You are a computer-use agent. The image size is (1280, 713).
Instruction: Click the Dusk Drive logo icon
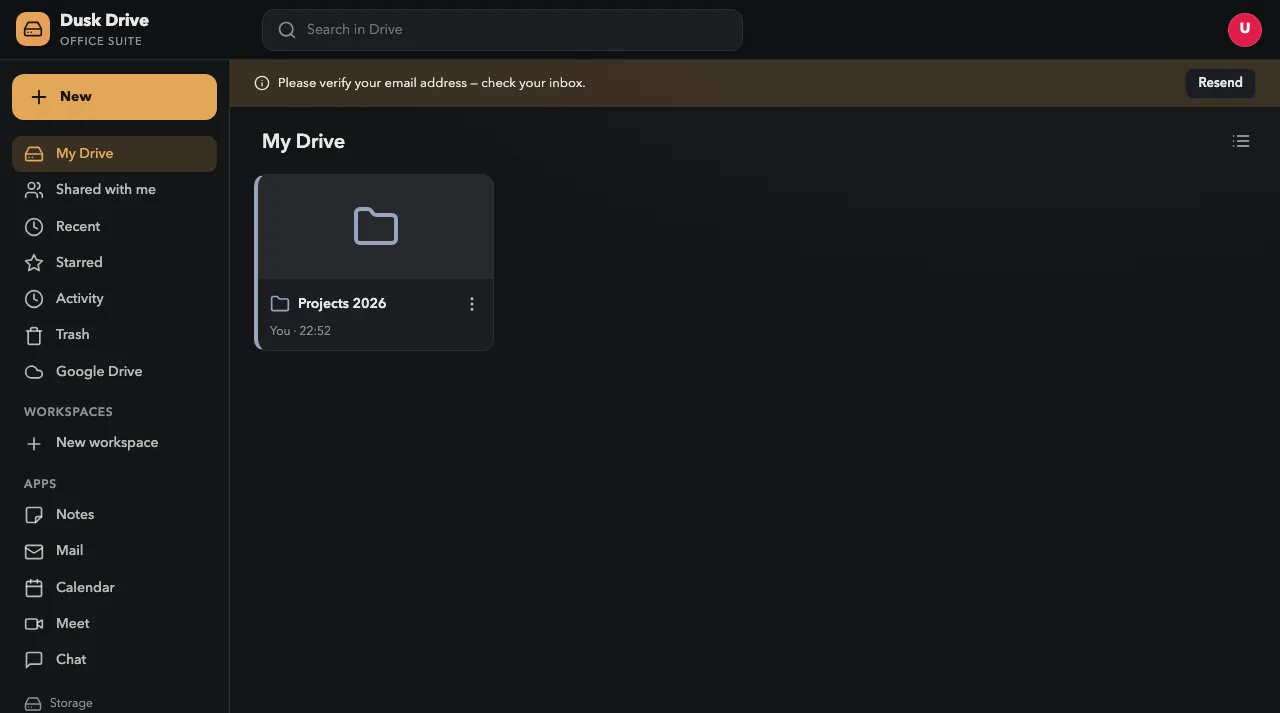coord(33,29)
